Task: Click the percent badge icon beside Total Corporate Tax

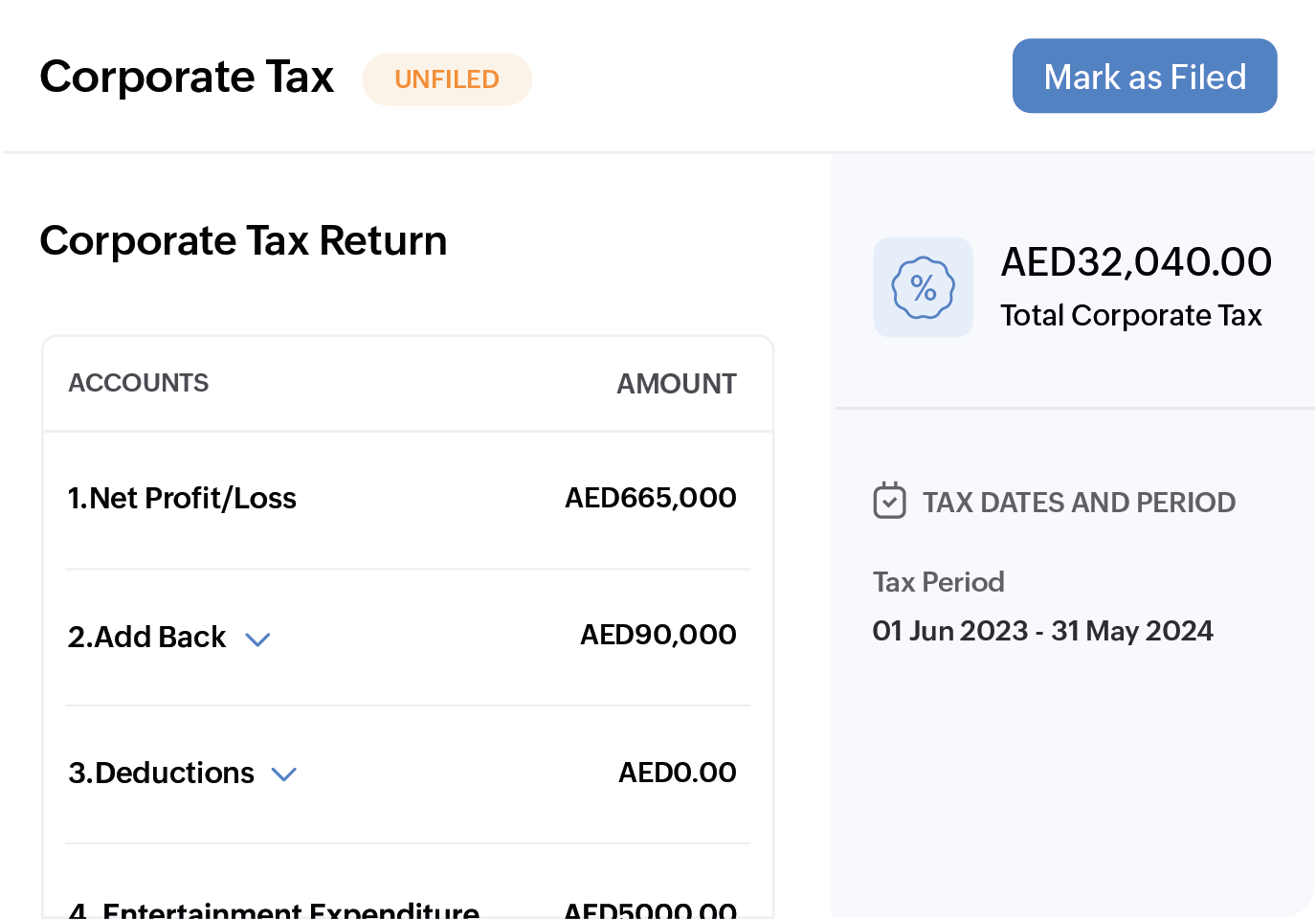Action: coord(922,287)
